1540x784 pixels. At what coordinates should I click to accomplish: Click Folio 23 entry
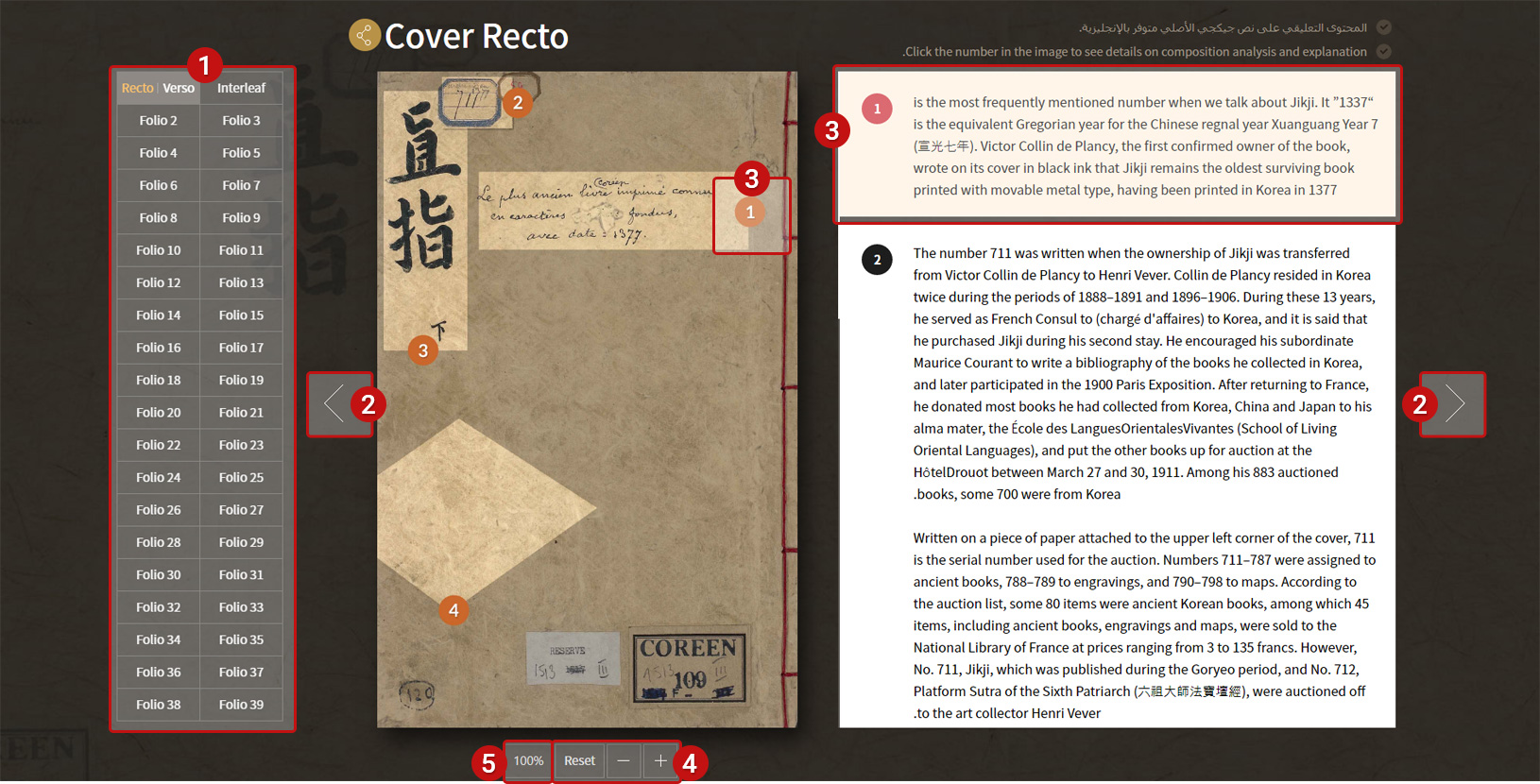tap(242, 445)
